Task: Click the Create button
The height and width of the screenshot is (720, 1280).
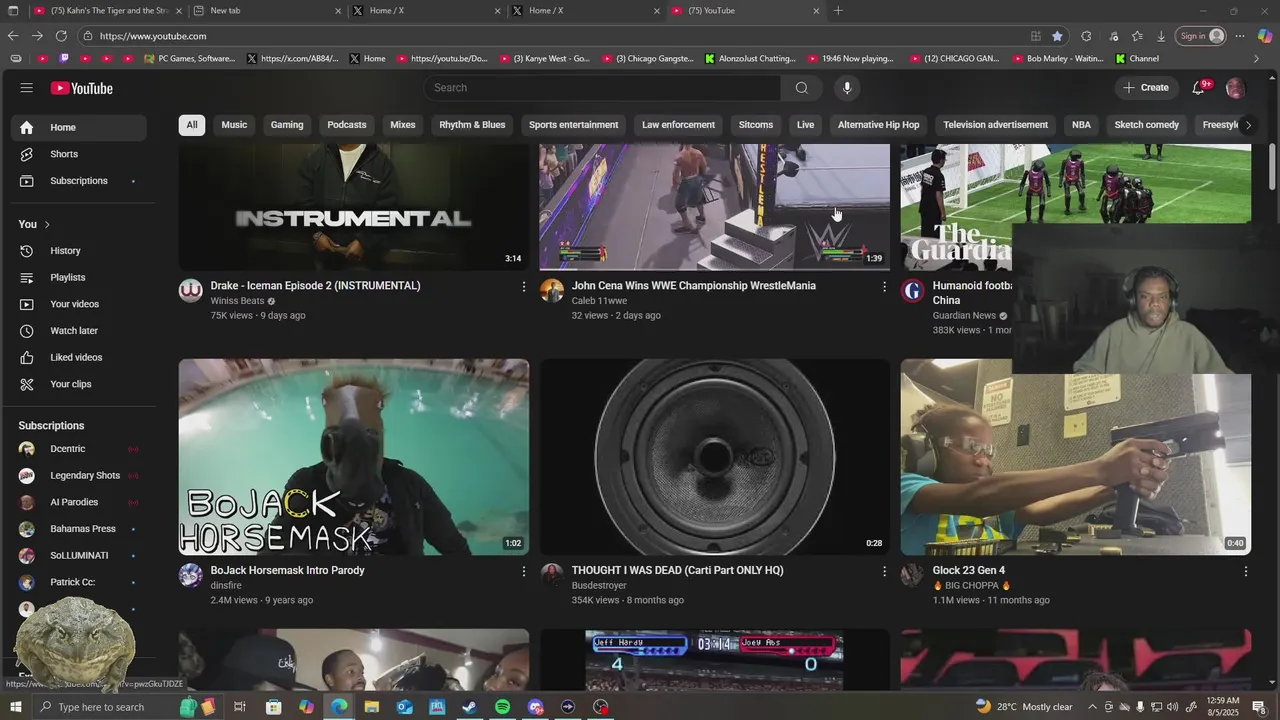Action: pyautogui.click(x=1146, y=88)
